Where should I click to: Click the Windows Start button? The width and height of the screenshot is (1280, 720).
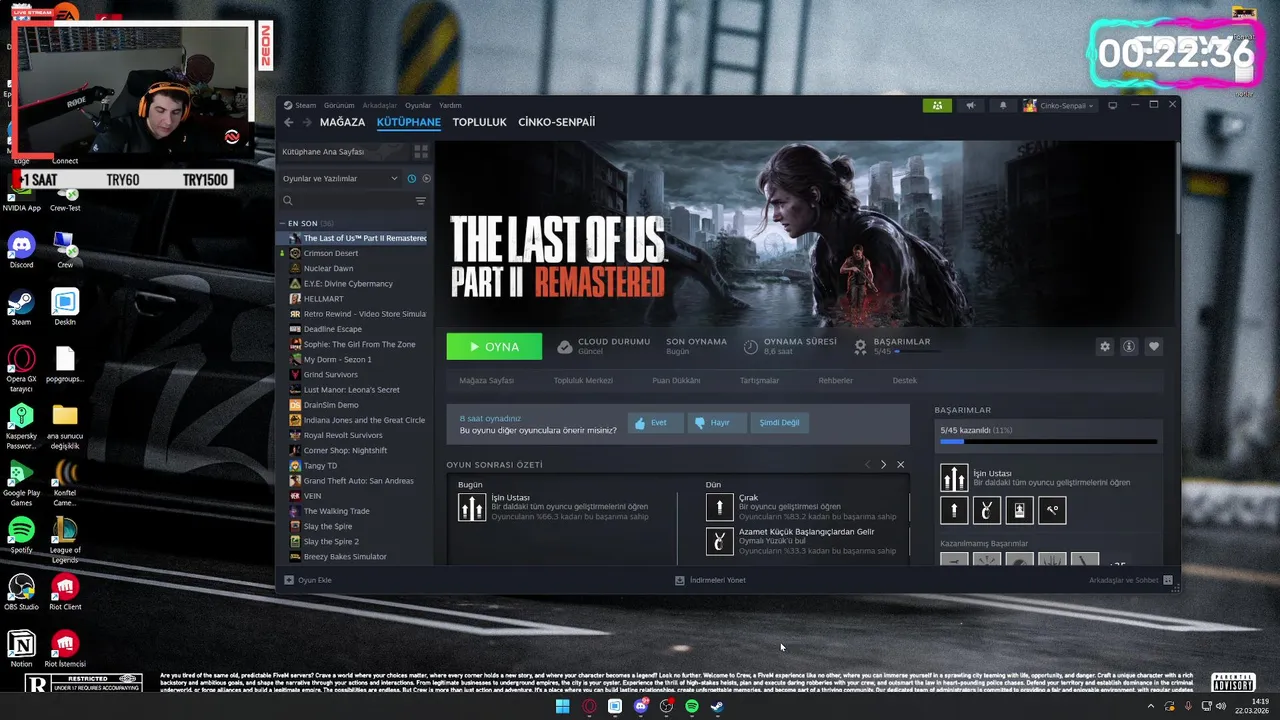click(x=563, y=706)
